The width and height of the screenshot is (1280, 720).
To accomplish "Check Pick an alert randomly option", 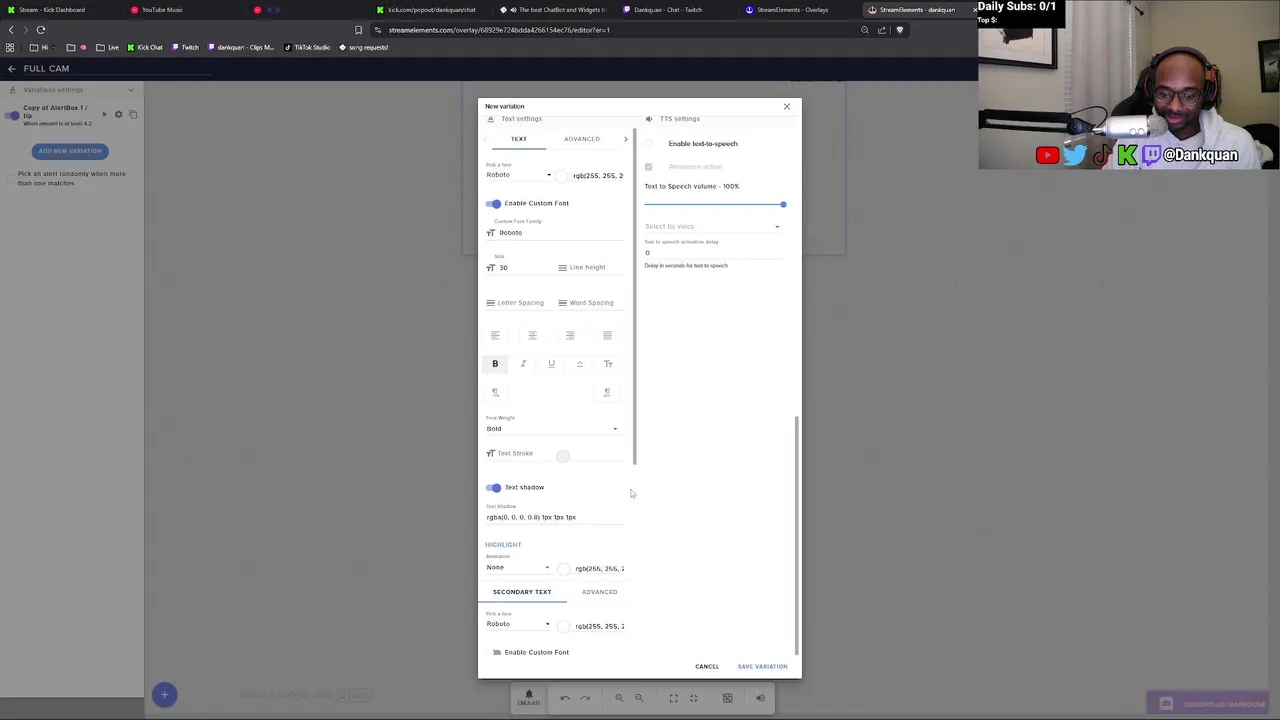I will 10,178.
